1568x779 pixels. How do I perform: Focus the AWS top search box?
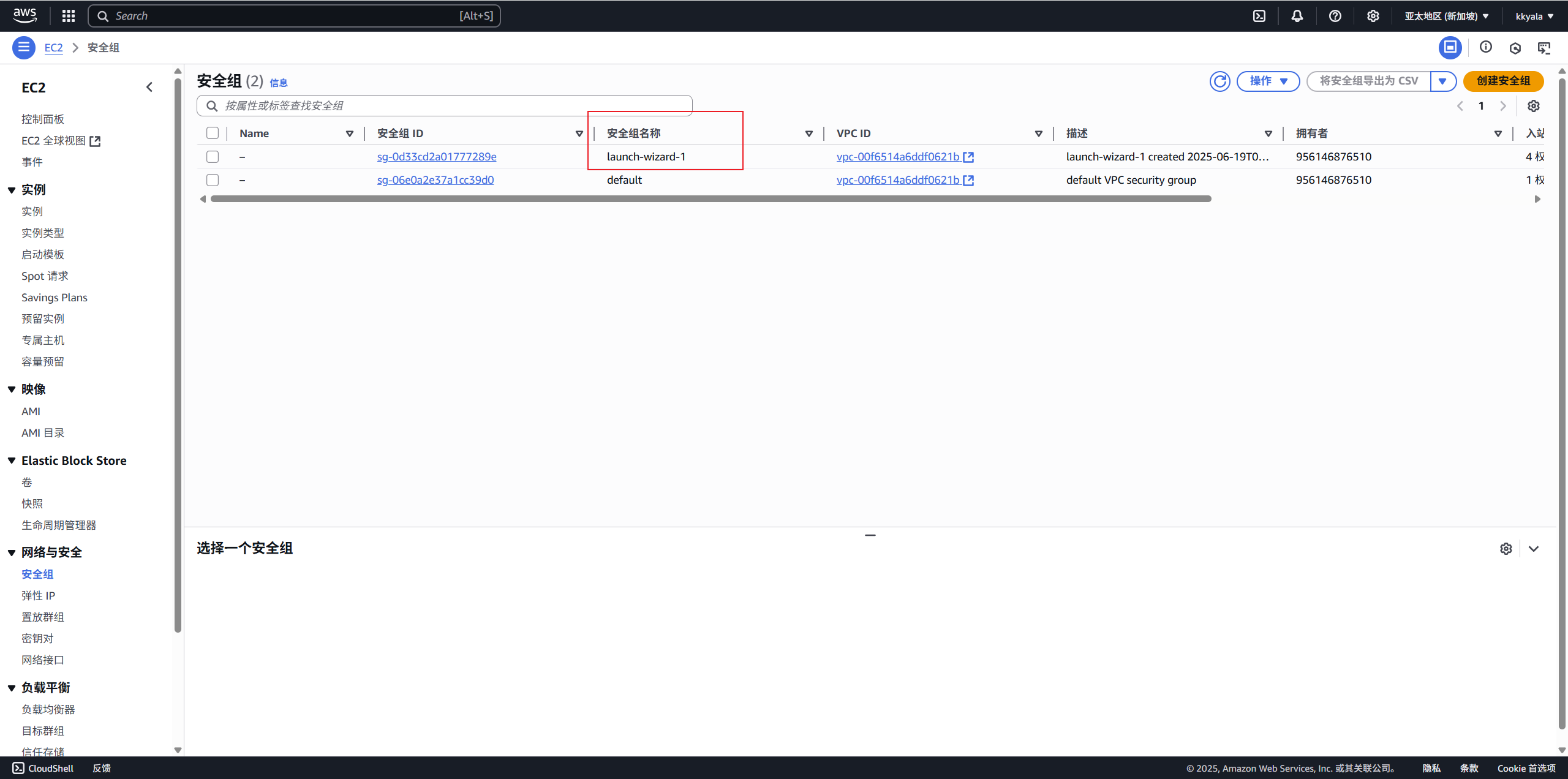[294, 16]
